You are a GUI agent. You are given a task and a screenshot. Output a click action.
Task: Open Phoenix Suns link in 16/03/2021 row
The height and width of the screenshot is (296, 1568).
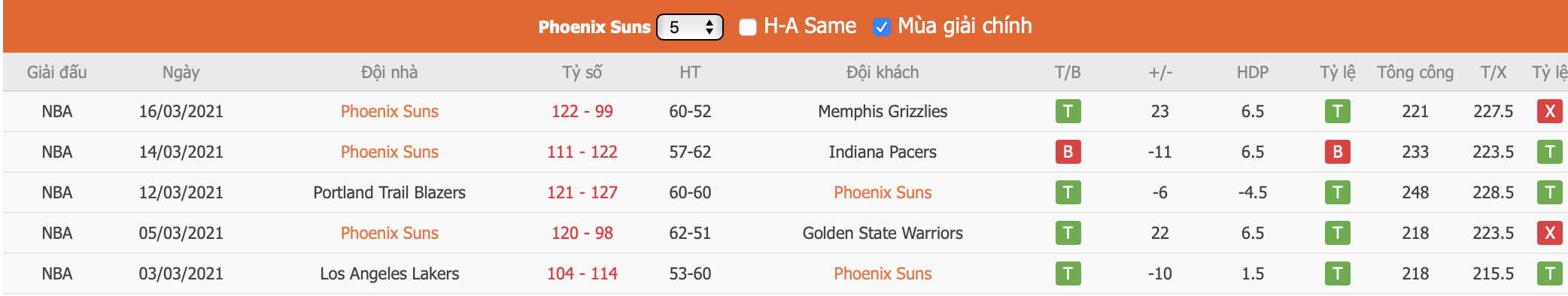389,111
